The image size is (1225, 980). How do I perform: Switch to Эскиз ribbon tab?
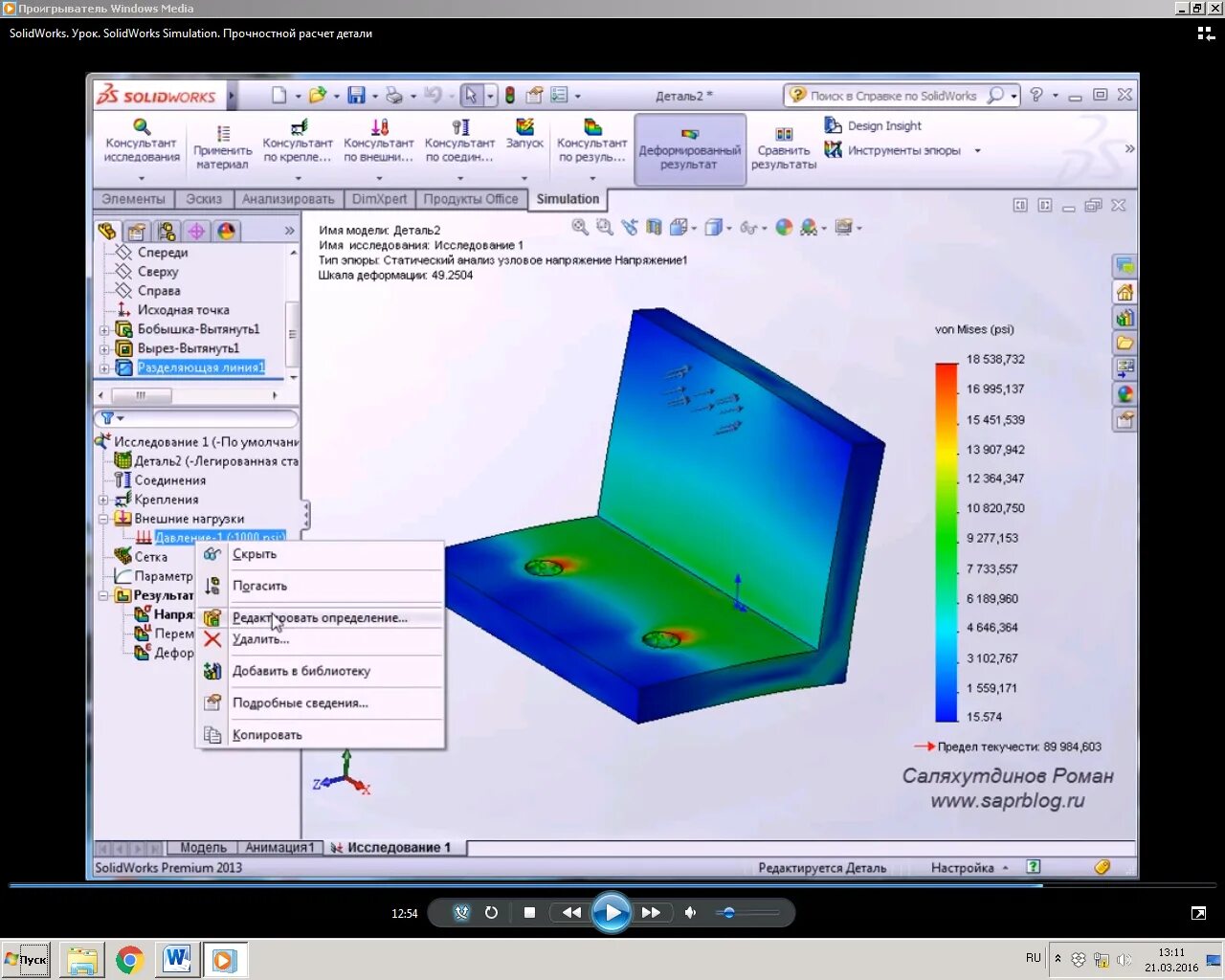click(x=204, y=199)
